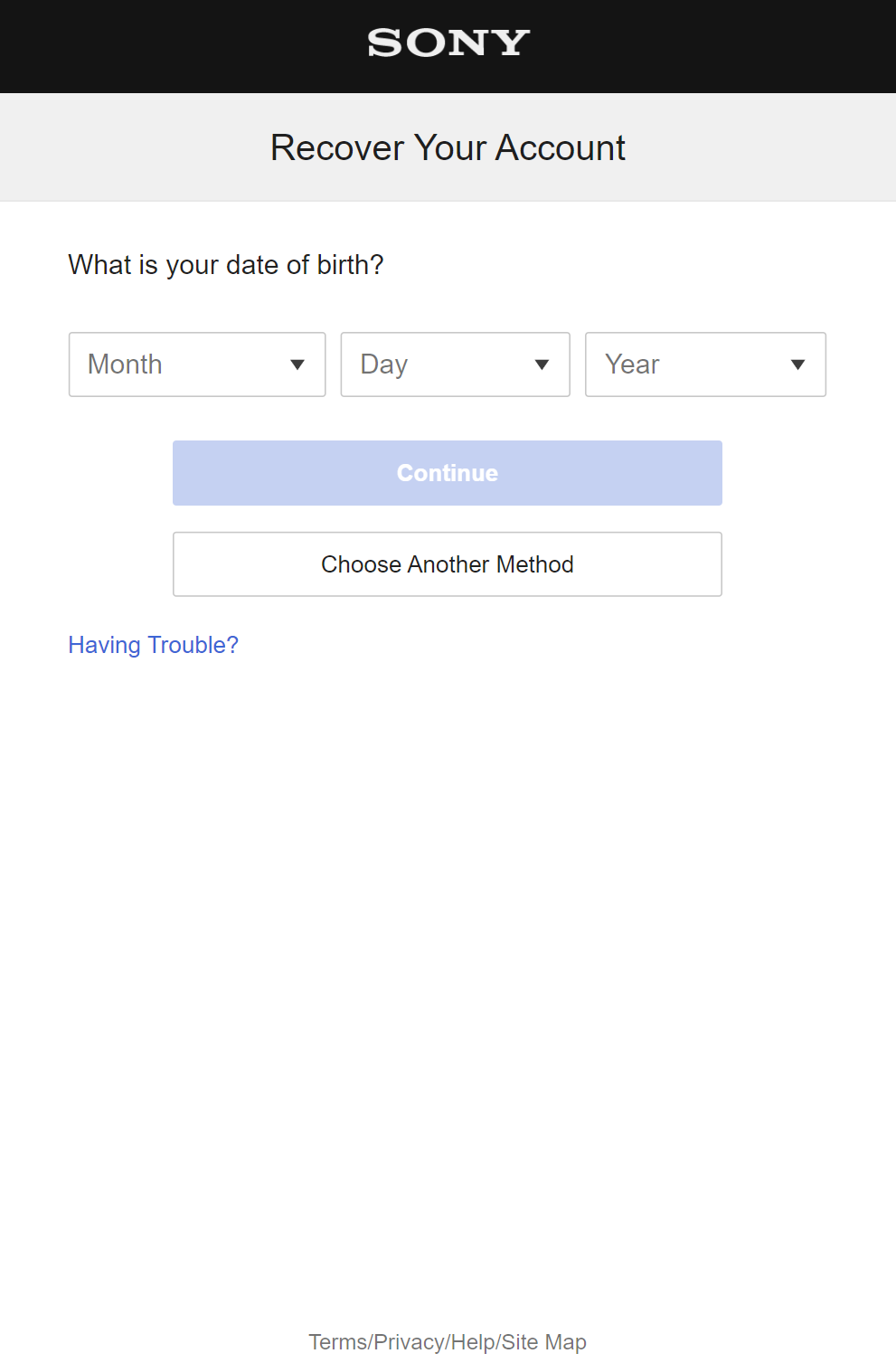Open the Having Trouble? link
The image size is (896, 1363).
[154, 645]
